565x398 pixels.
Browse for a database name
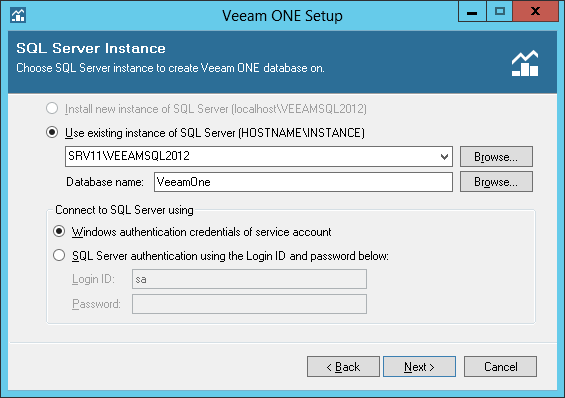(x=496, y=182)
